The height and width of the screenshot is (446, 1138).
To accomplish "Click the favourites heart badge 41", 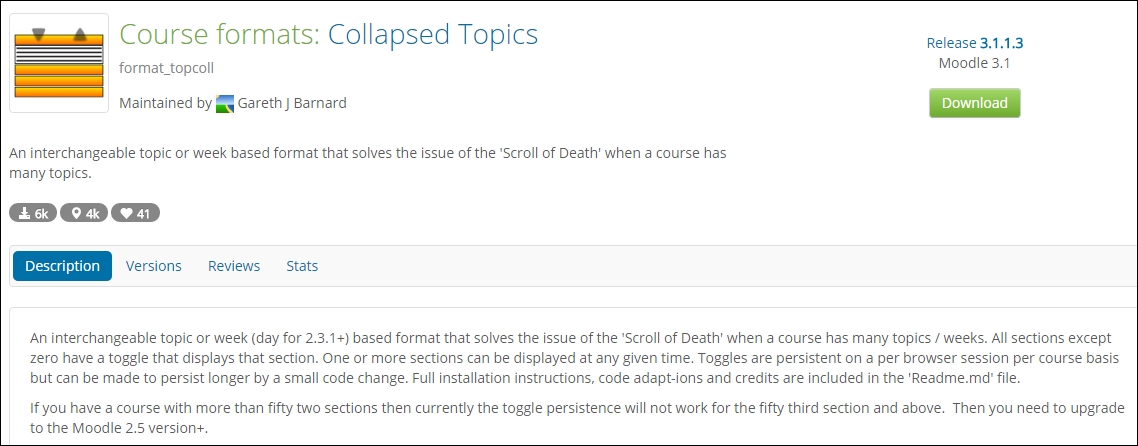I will [x=135, y=213].
